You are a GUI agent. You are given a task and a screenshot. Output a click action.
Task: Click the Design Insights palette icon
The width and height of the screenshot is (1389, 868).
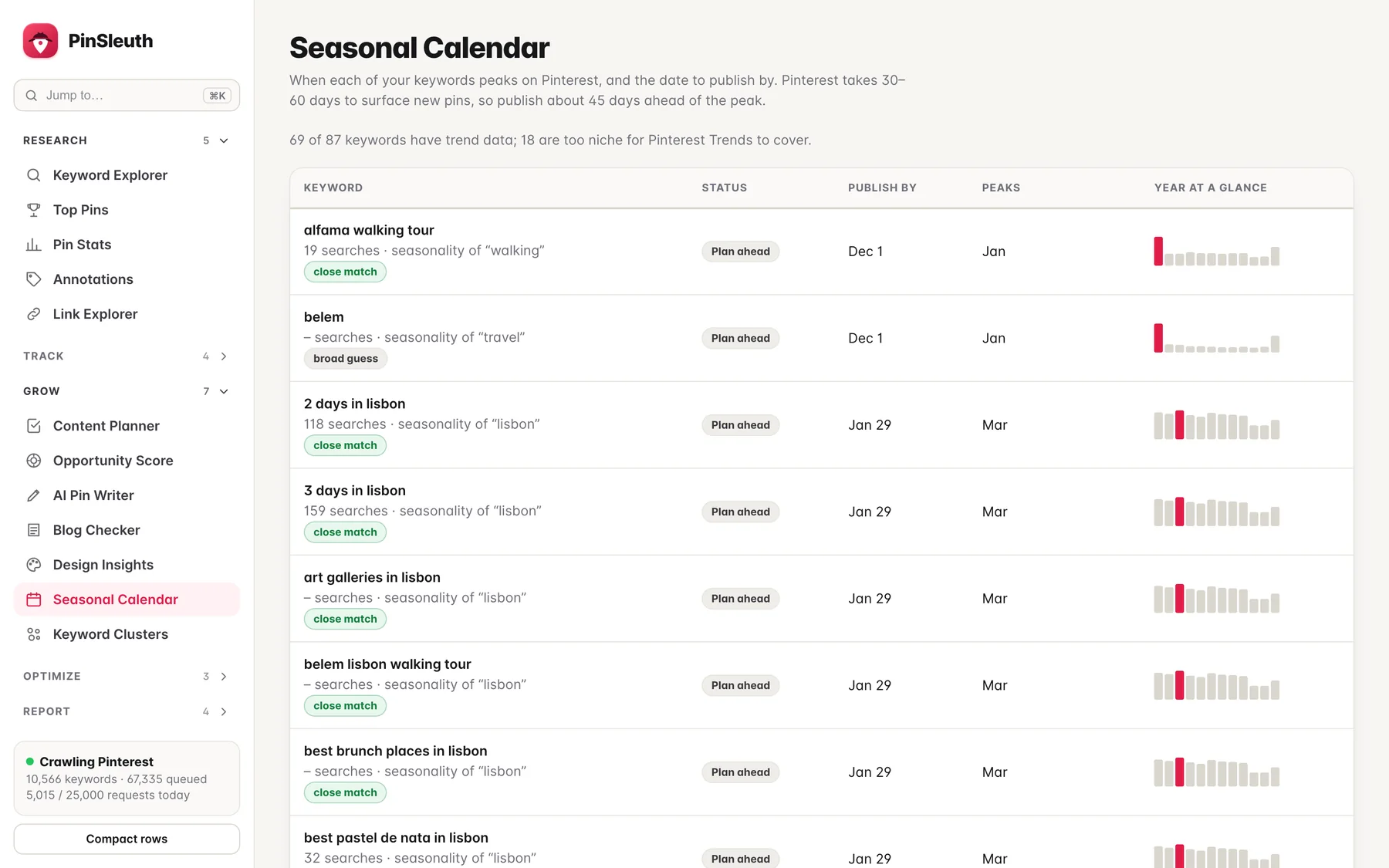[x=33, y=565]
